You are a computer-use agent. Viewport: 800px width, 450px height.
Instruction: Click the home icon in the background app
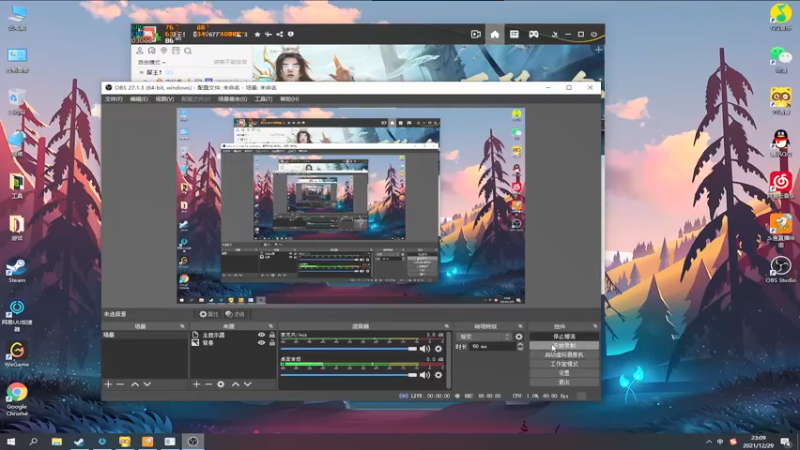[494, 34]
